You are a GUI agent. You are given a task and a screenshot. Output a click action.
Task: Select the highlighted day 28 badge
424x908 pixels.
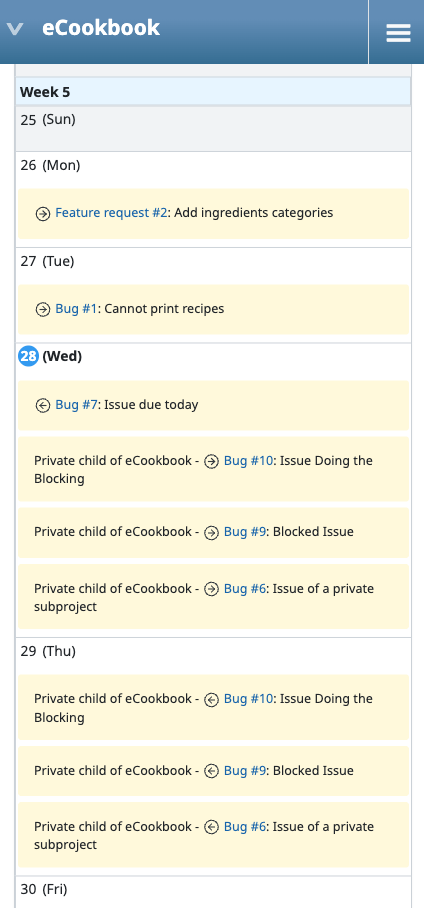point(28,356)
